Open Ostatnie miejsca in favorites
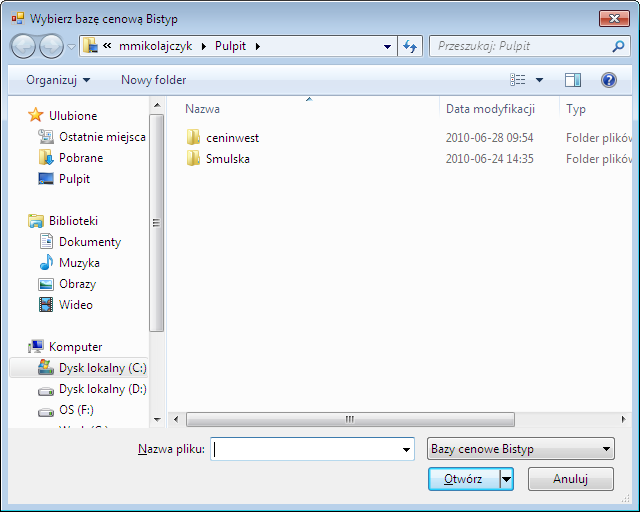Viewport: 640px width, 512px height. (x=102, y=137)
